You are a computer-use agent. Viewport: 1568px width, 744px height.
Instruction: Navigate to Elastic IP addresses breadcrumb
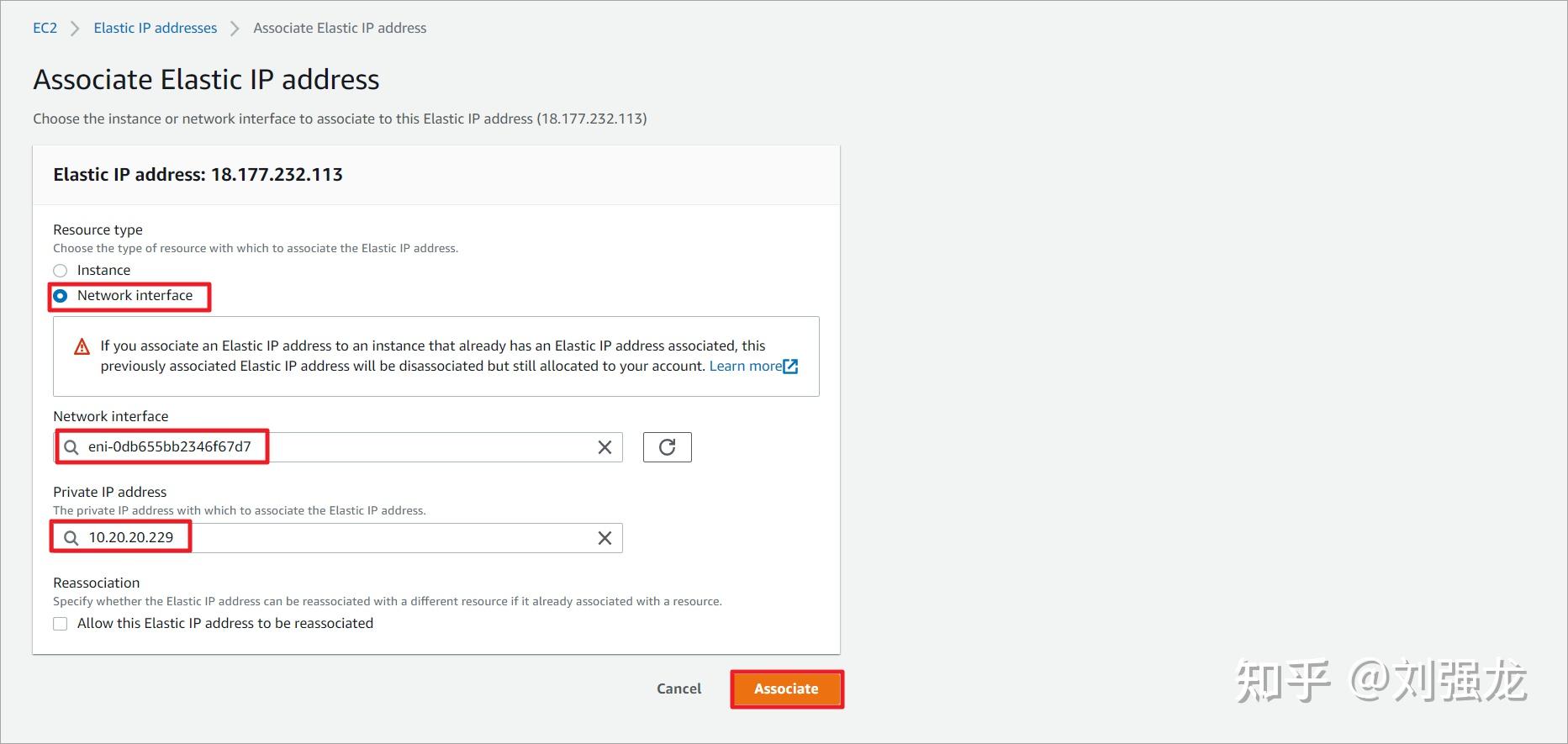(156, 29)
